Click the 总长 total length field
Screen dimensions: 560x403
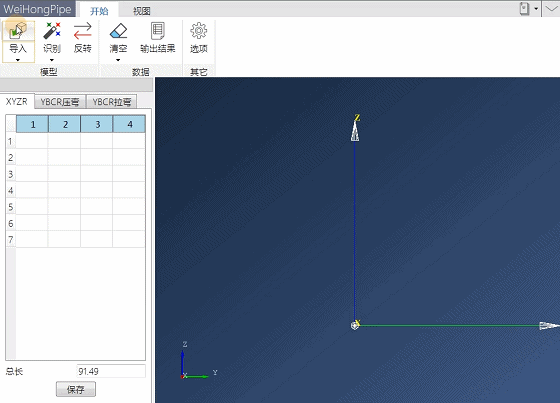111,371
